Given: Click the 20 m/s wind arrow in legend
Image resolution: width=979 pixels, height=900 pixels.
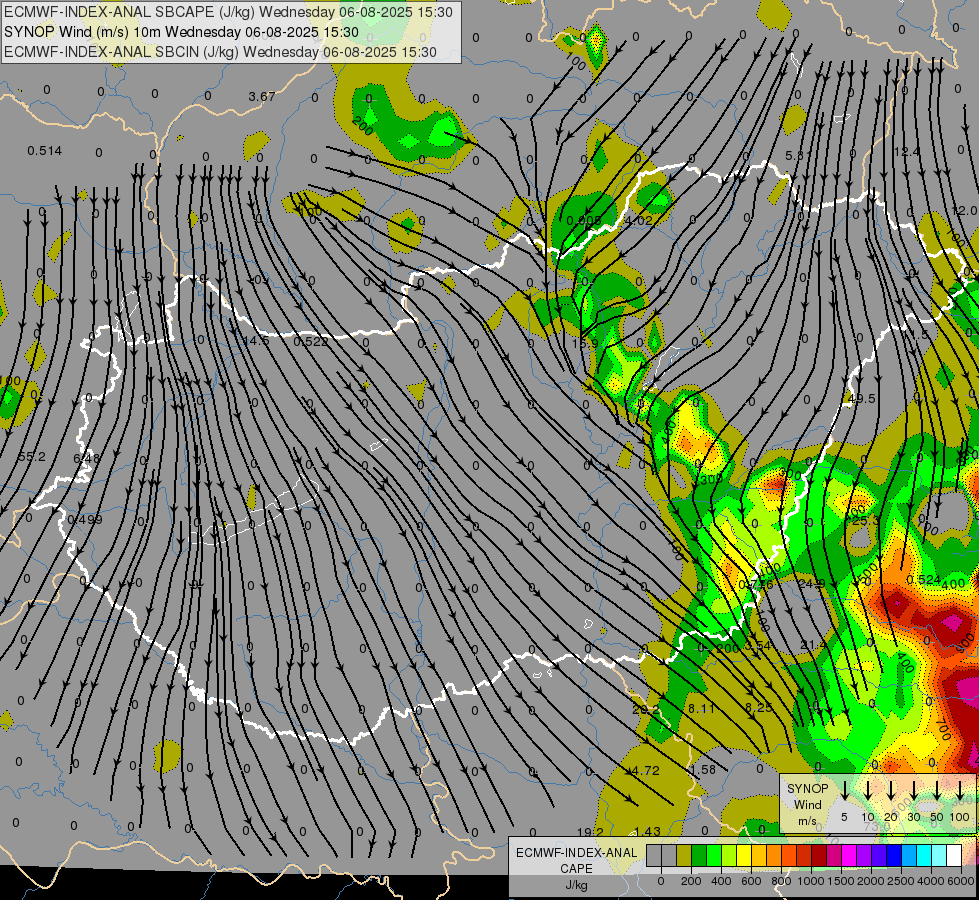Looking at the screenshot, I should pos(891,790).
